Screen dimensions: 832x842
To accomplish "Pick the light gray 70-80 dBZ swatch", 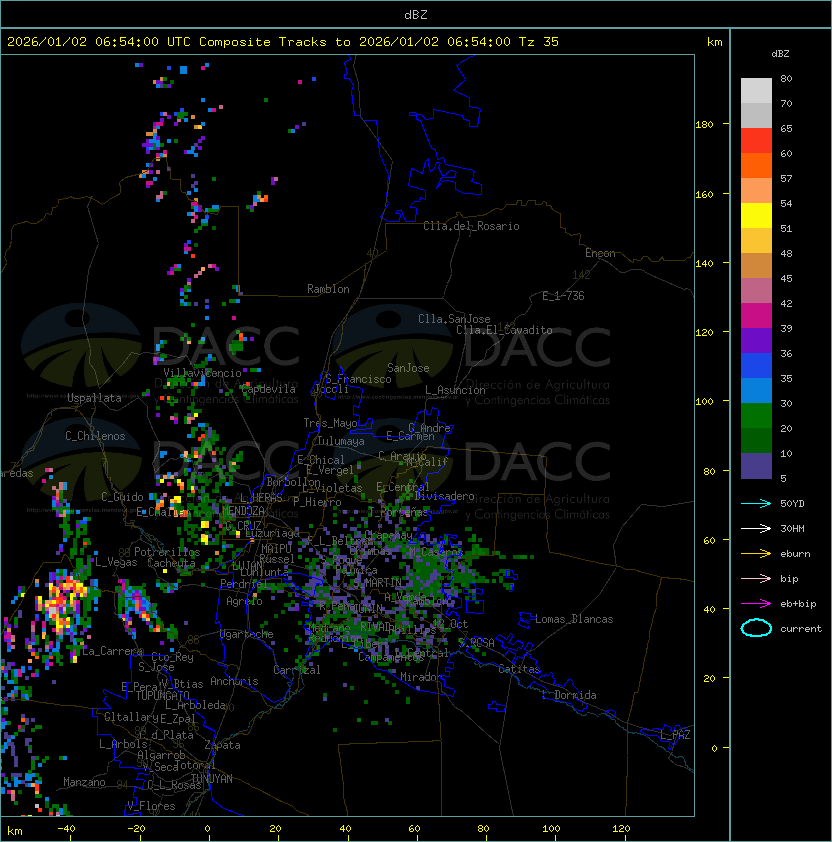I will coord(756,90).
